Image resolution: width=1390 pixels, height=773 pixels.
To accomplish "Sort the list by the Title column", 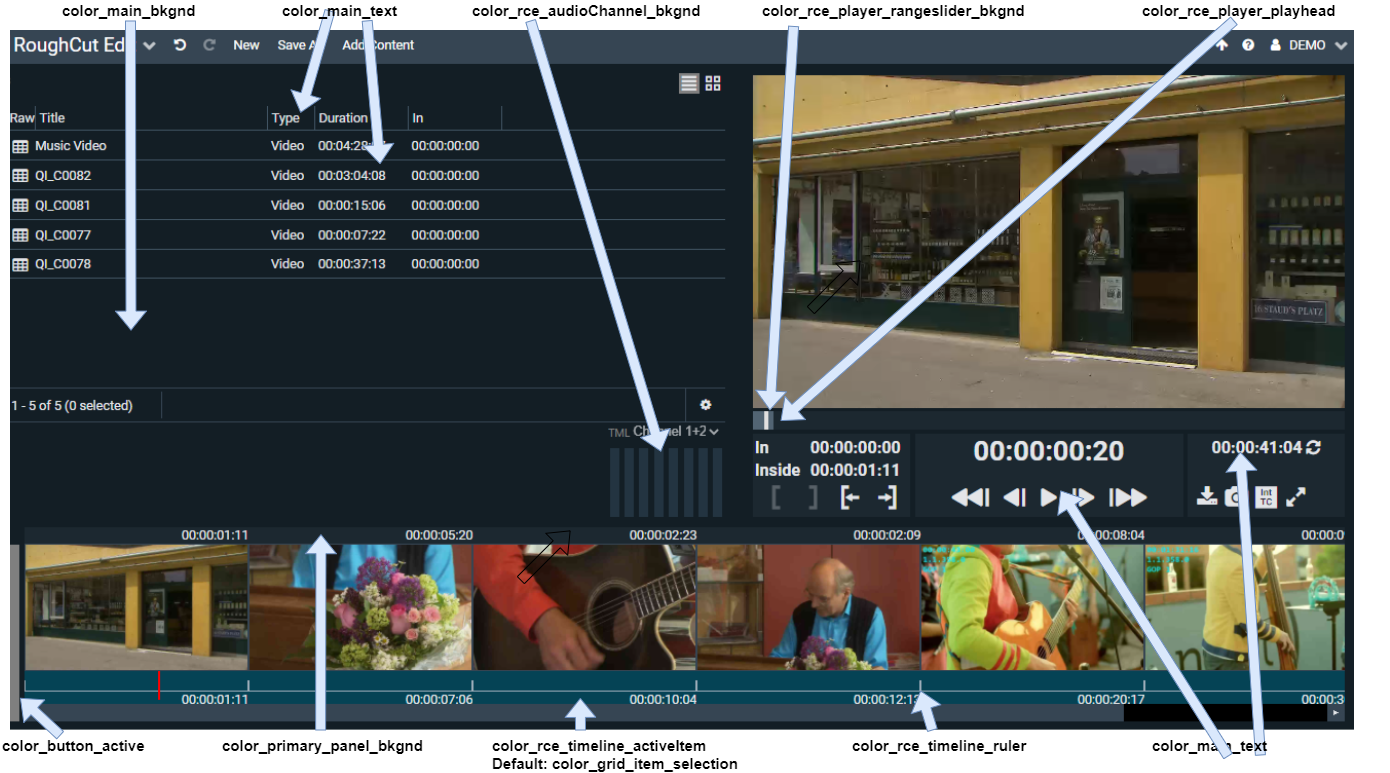I will pos(52,118).
